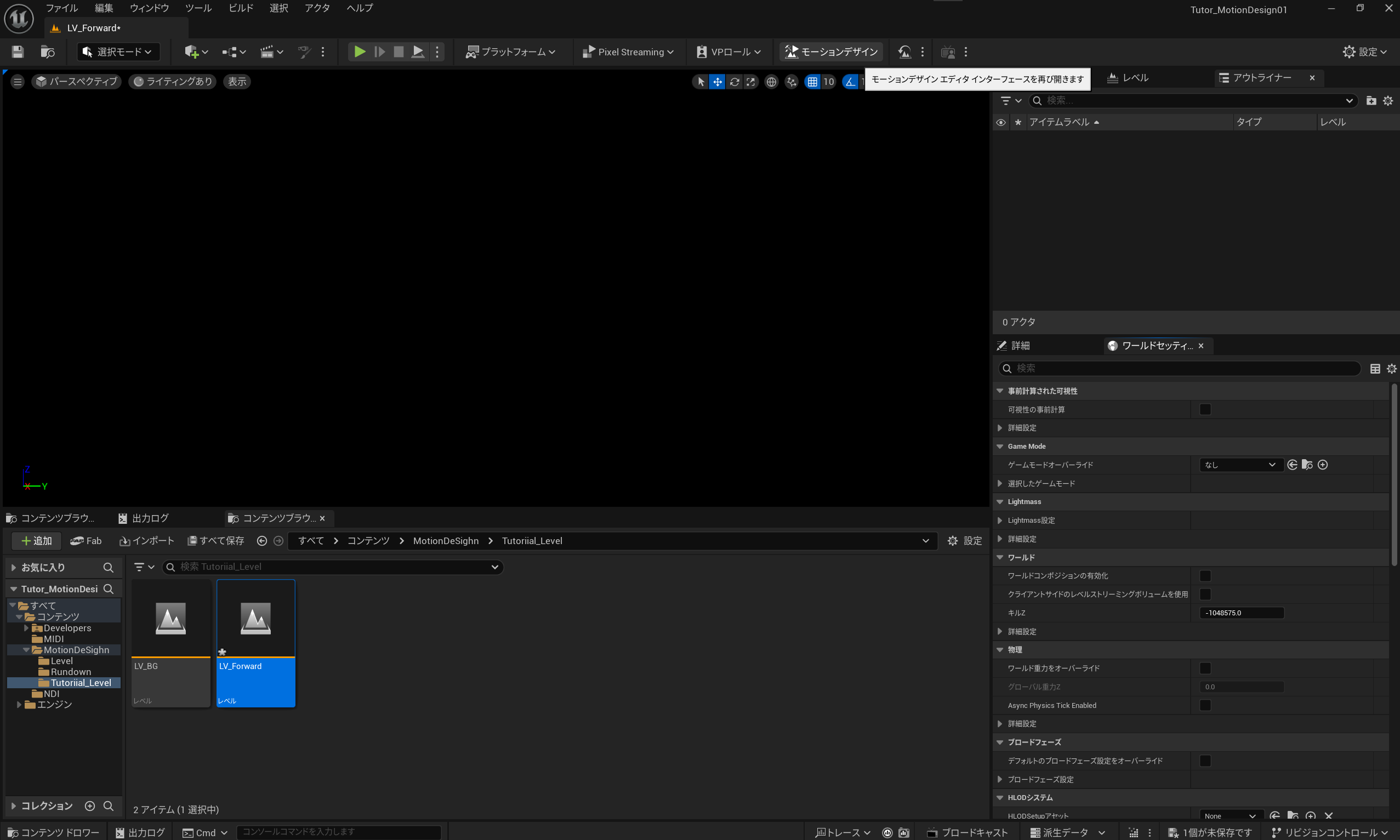This screenshot has width=1400, height=840.
Task: Click the green Play button in toolbar
Action: point(359,52)
